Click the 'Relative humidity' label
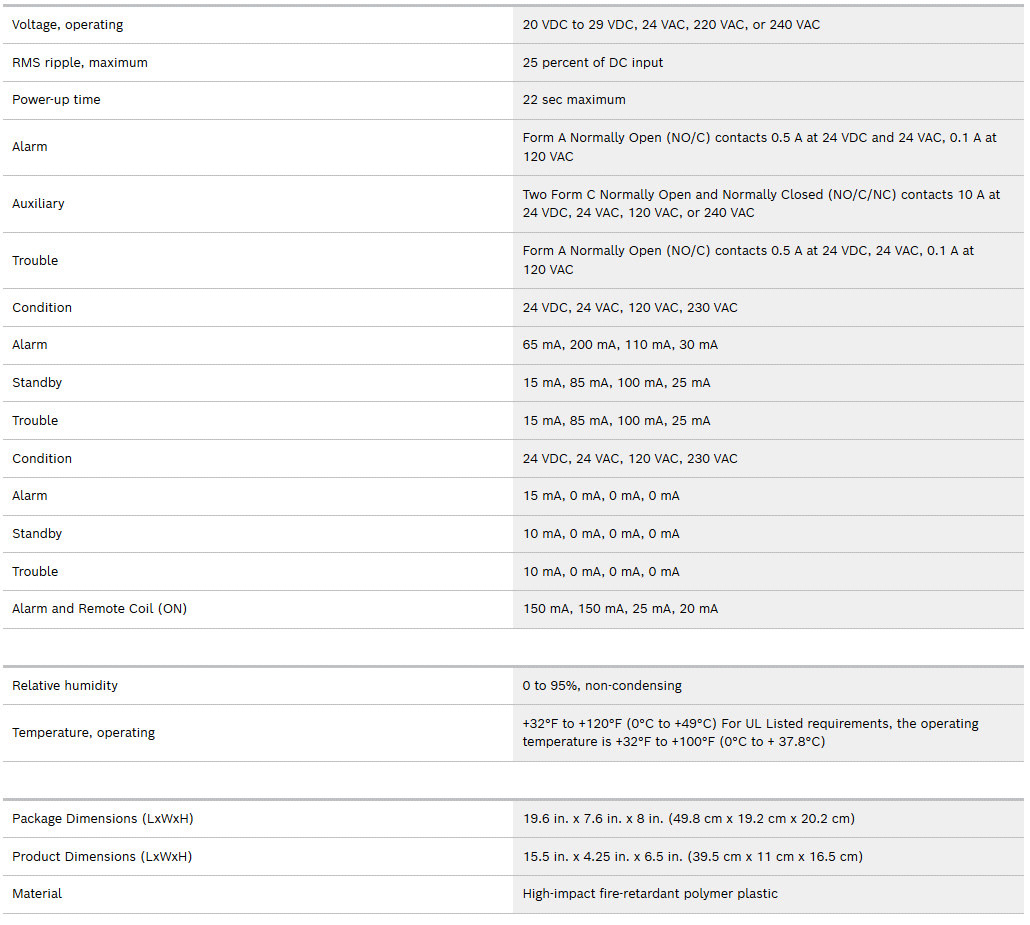 (x=65, y=686)
